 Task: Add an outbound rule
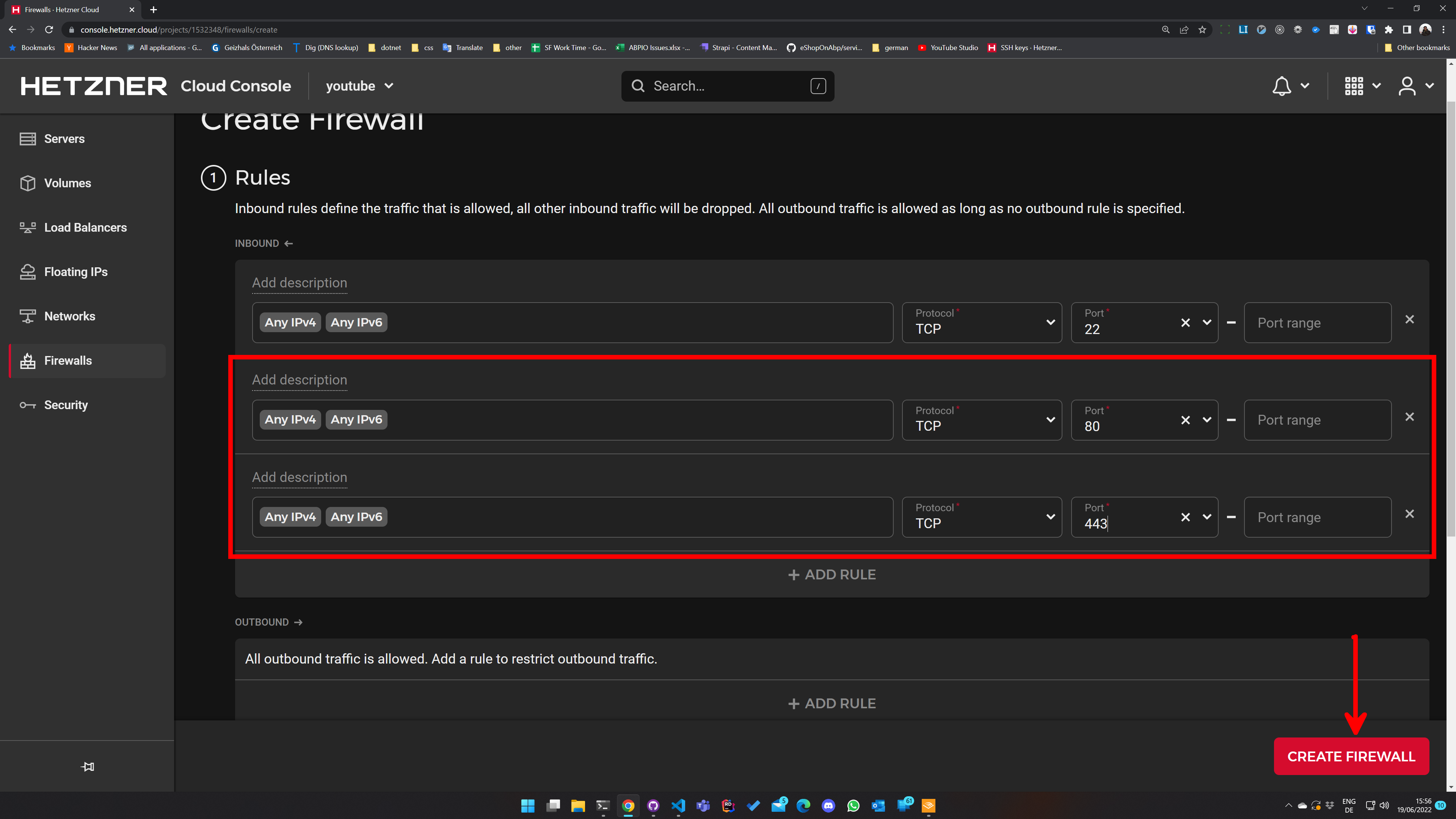832,703
